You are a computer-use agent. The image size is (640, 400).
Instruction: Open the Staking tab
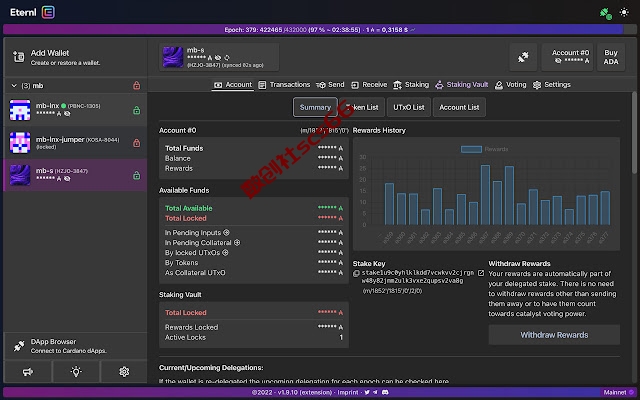click(411, 85)
